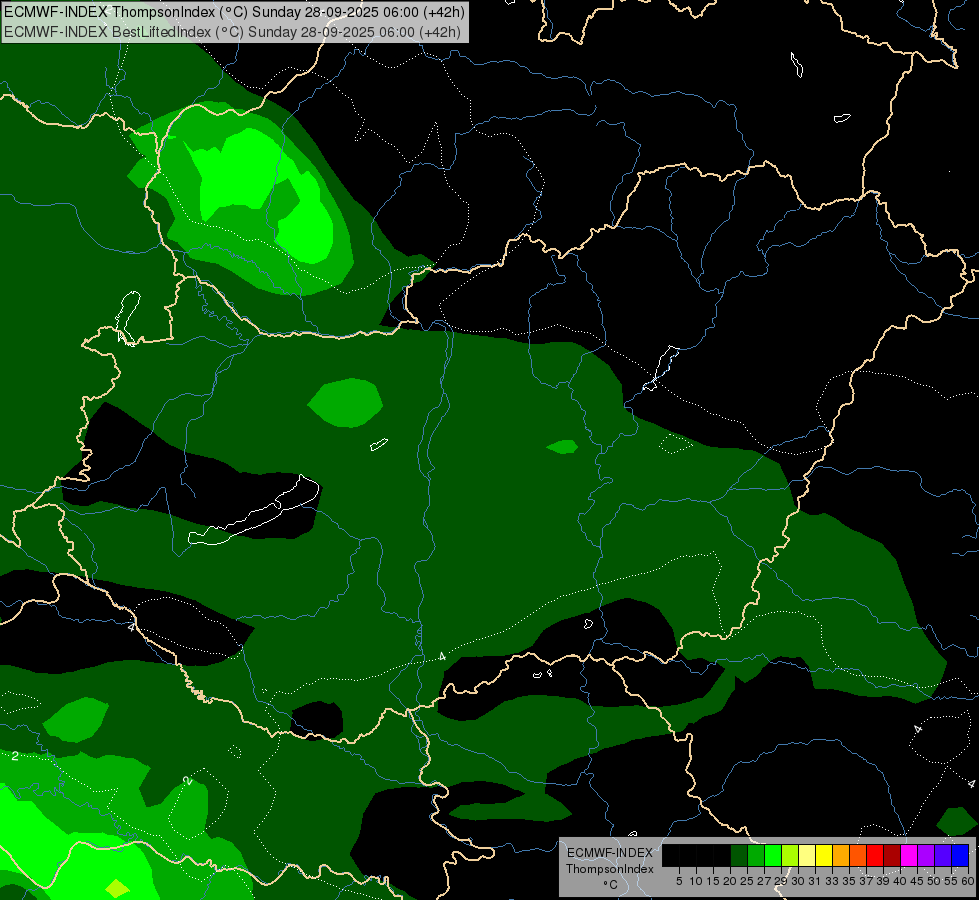The image size is (979, 900).
Task: Choose the orange 33–35 legend swatch
Action: 841,855
